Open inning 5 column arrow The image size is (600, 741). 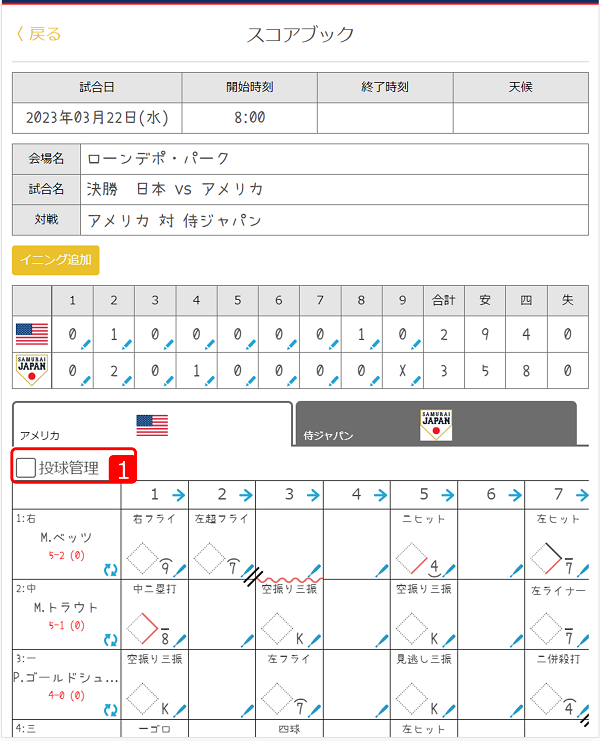click(x=447, y=495)
